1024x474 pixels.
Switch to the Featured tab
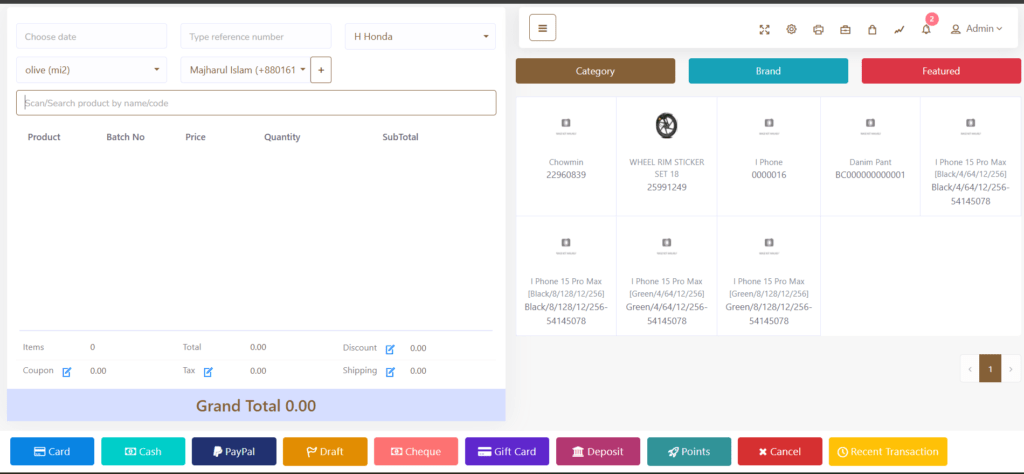(x=941, y=71)
